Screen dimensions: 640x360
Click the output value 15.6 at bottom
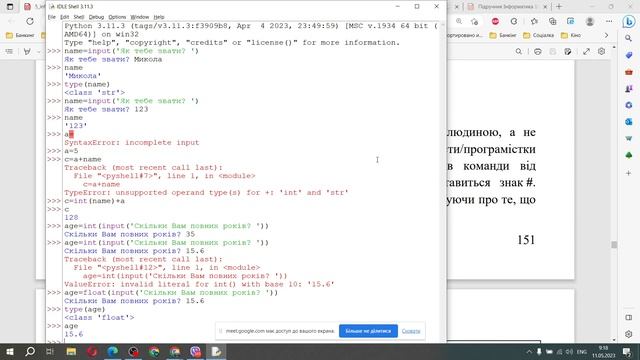click(73, 334)
